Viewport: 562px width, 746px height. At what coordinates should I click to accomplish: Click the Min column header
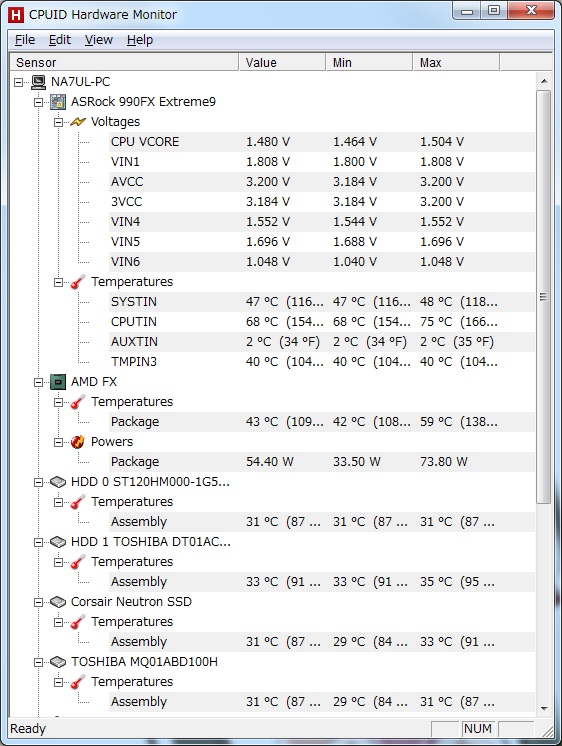coord(369,62)
